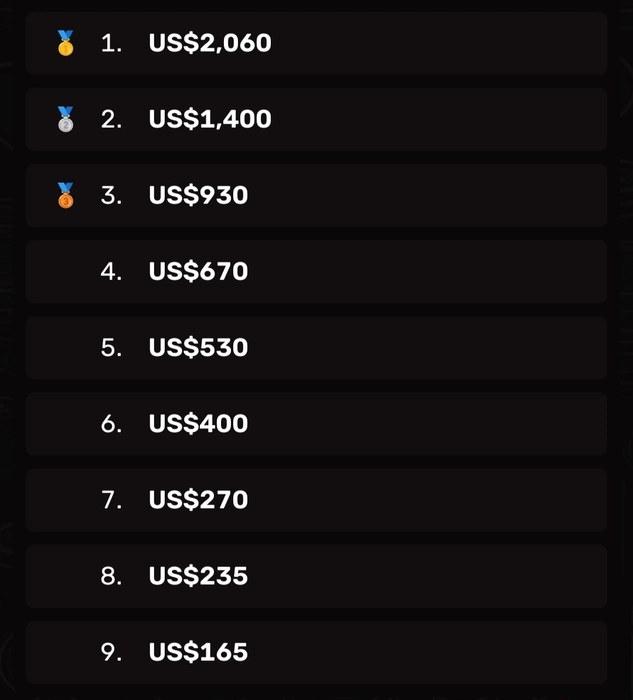
Task: Click the bronze third-place medal icon
Action: coord(66,195)
